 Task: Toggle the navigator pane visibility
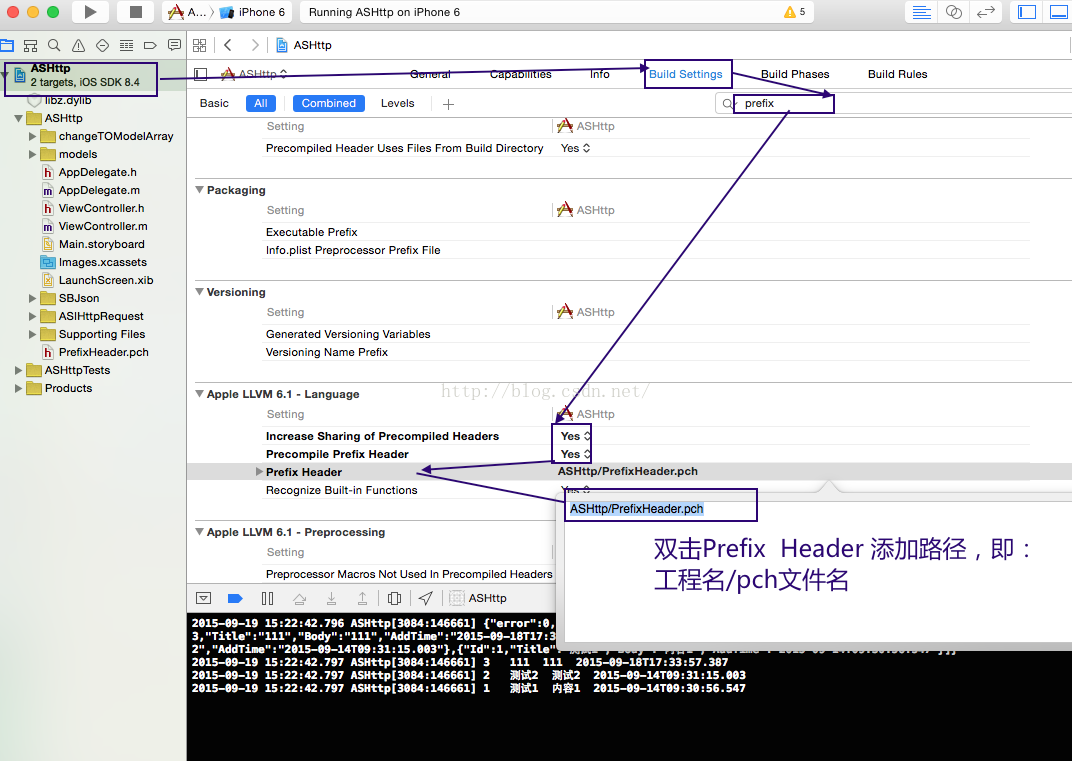1027,12
